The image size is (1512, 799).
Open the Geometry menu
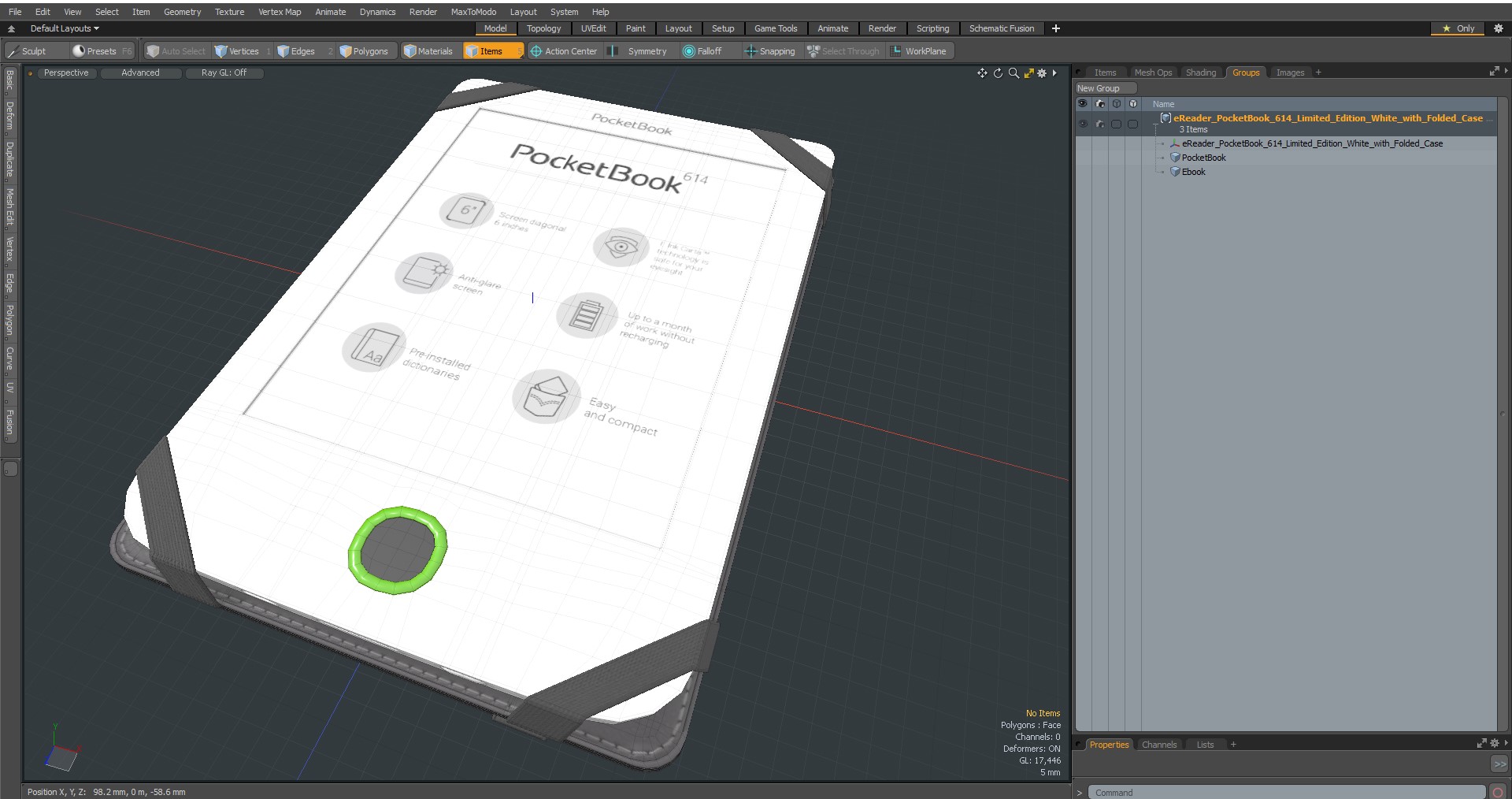click(x=182, y=12)
